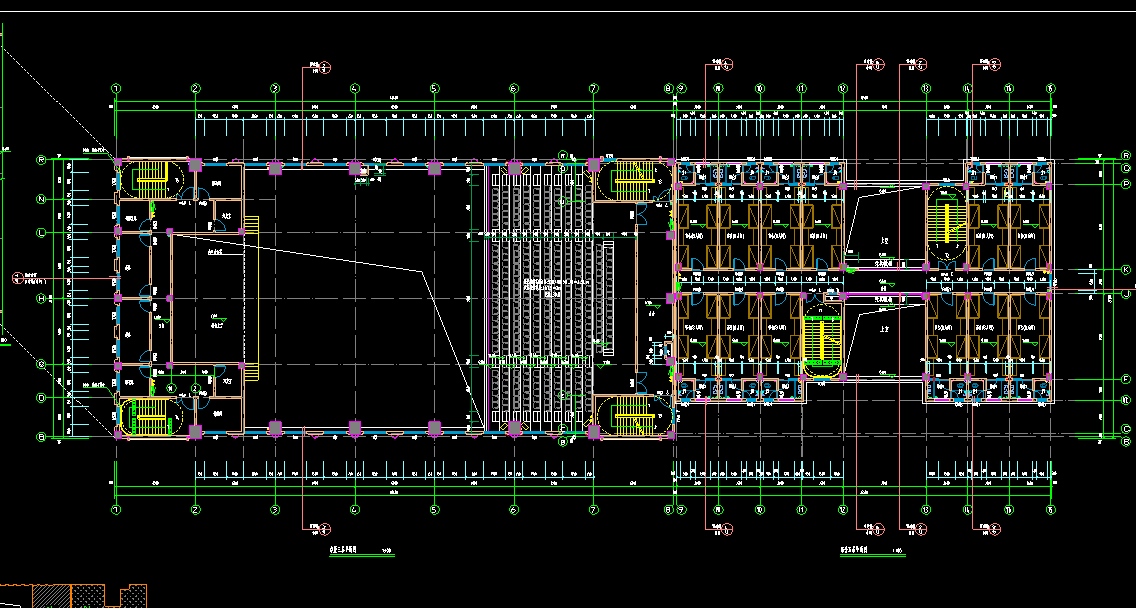Click gray column at top of axis 2
Viewport: 1136px width, 608px height.
coord(196,164)
